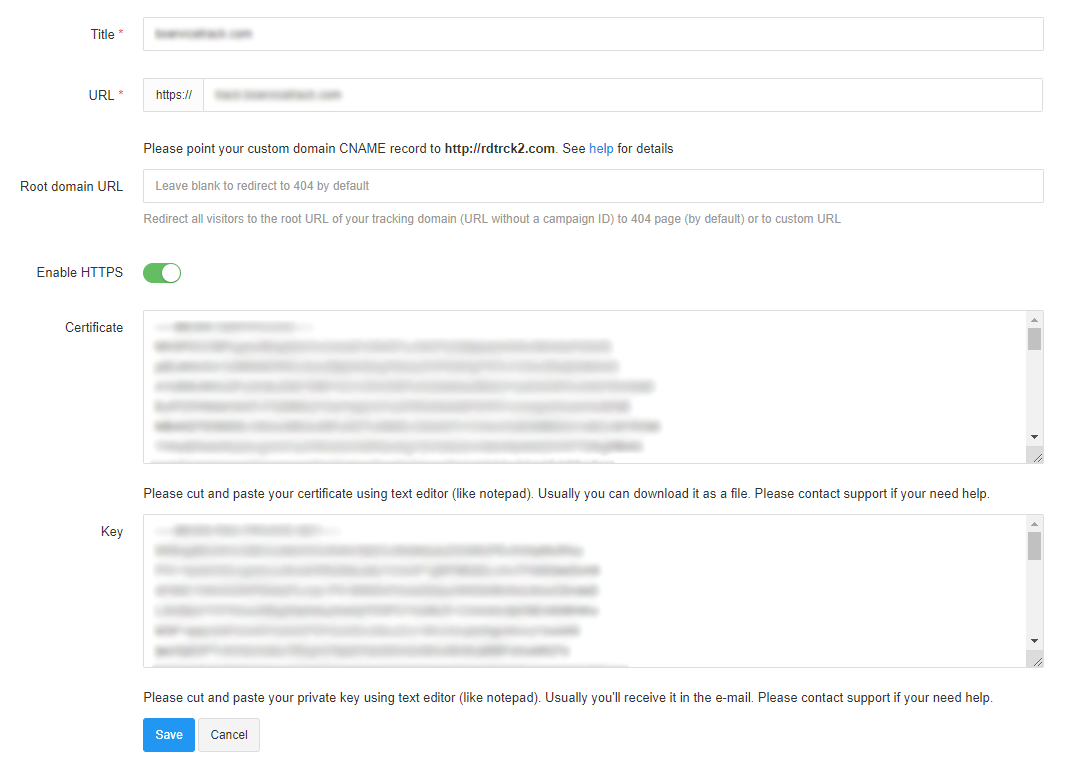Click the Key scrollbar down arrow
1076x763 pixels.
1034,641
